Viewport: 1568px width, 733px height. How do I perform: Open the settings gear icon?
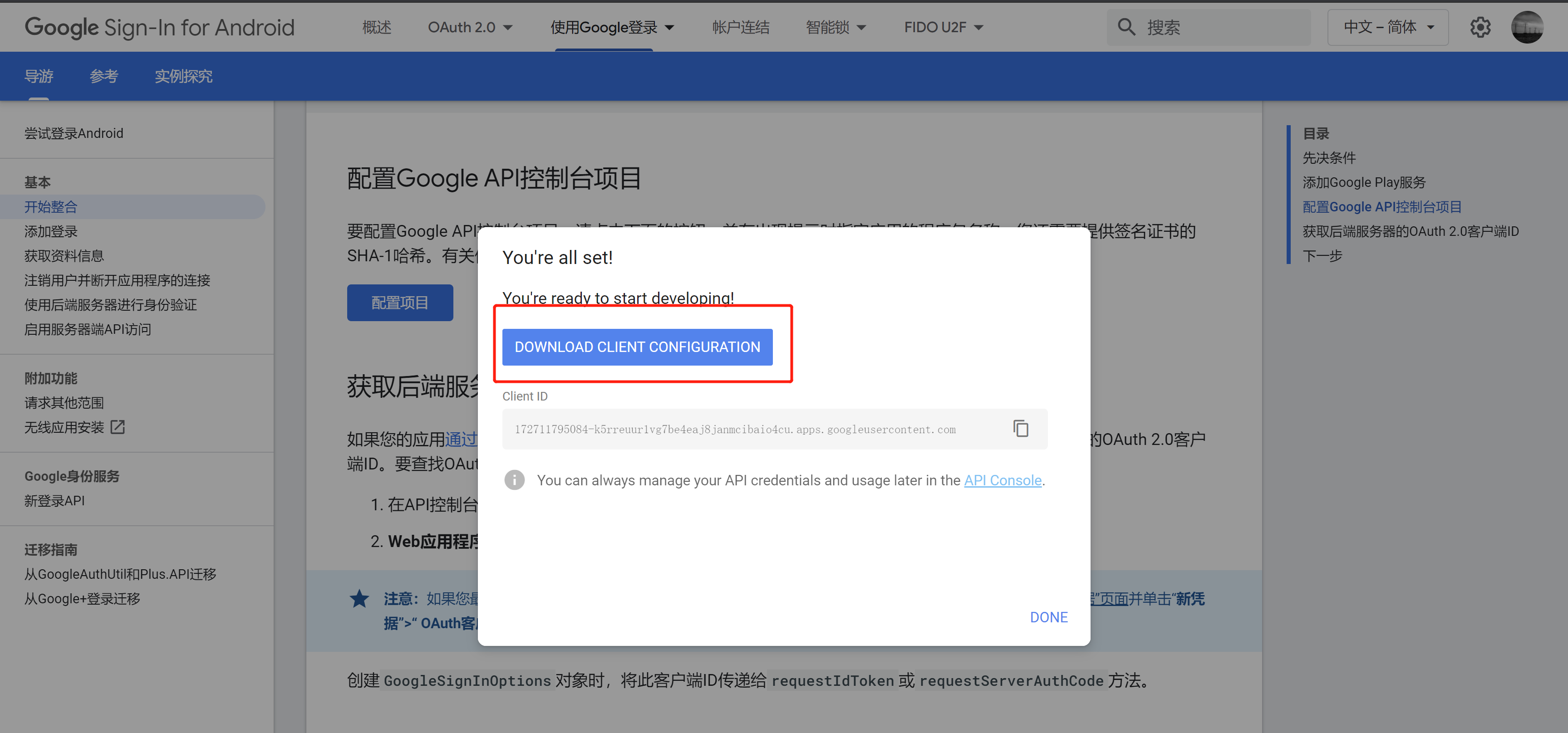pos(1480,27)
